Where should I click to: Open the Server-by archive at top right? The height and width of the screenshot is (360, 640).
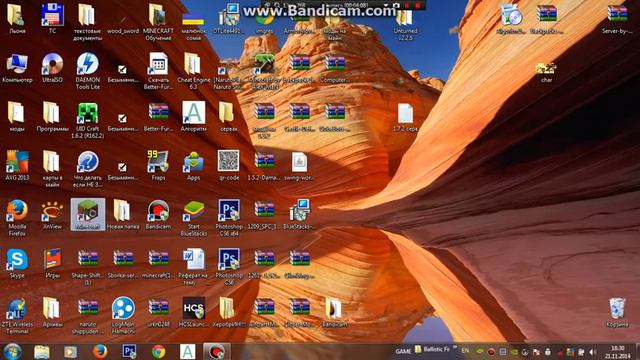(x=617, y=18)
